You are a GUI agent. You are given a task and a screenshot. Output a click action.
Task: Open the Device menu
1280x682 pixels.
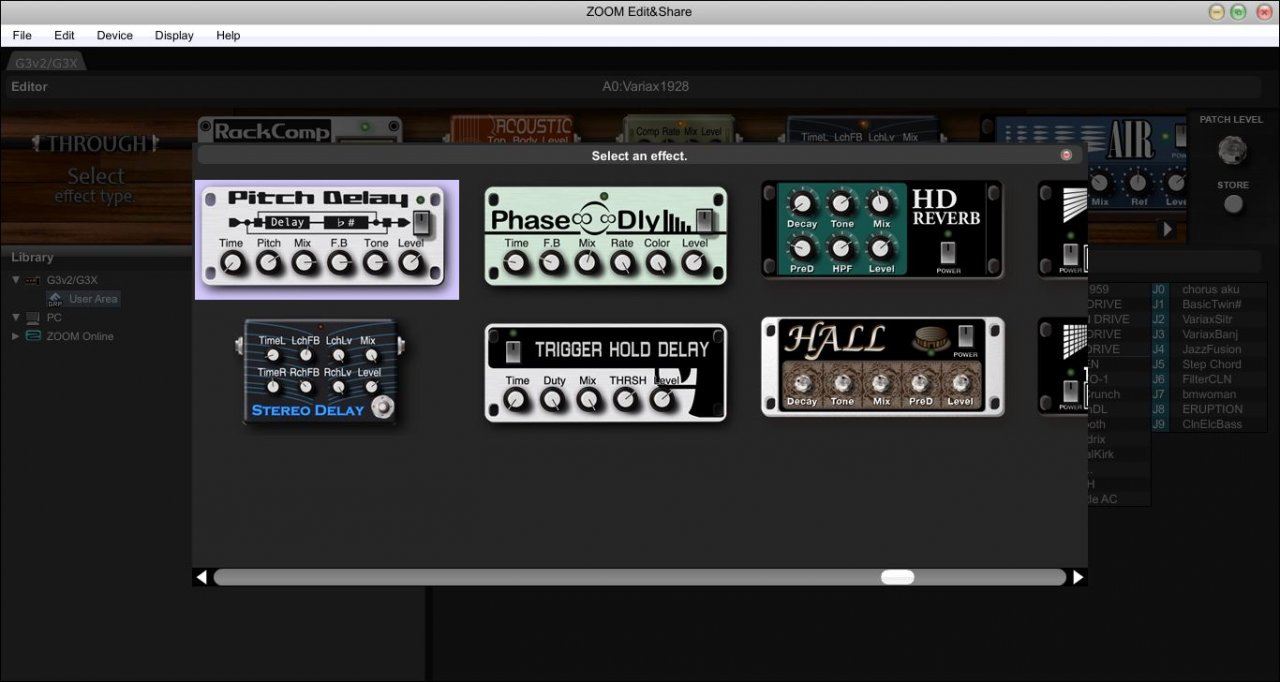(x=115, y=35)
